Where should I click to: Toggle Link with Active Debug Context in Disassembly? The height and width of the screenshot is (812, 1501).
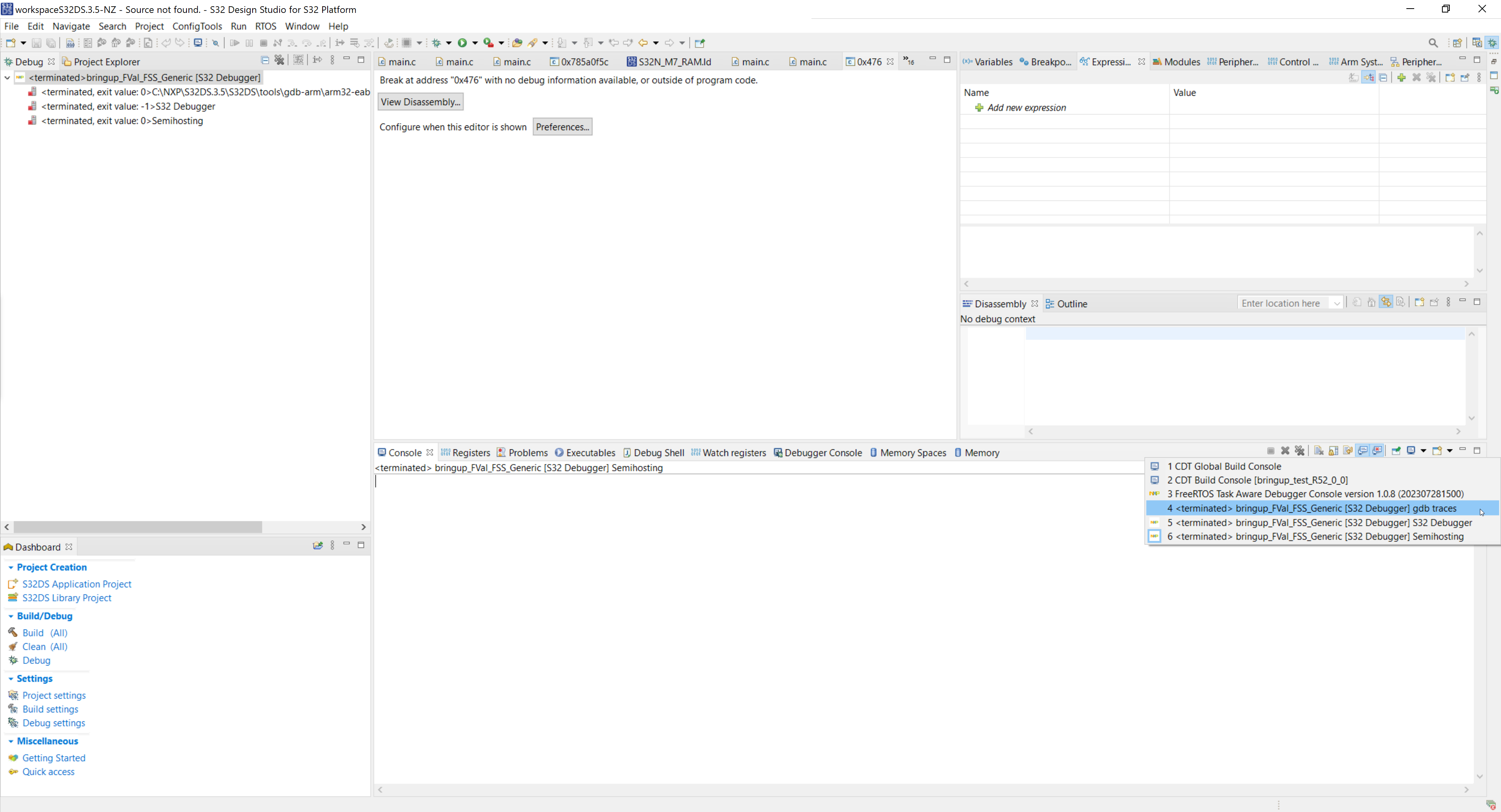1386,302
